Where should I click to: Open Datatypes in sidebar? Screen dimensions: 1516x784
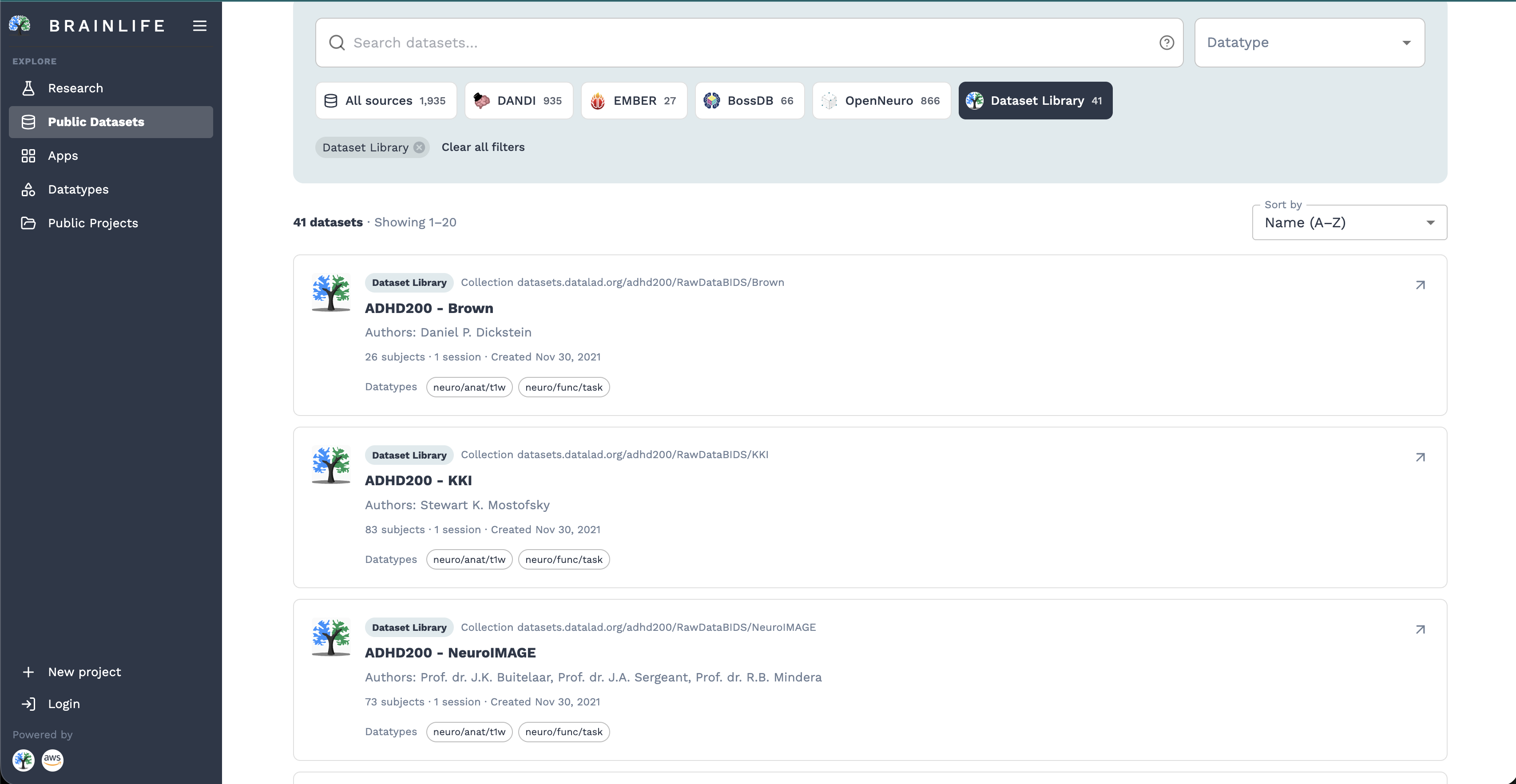[x=111, y=190]
